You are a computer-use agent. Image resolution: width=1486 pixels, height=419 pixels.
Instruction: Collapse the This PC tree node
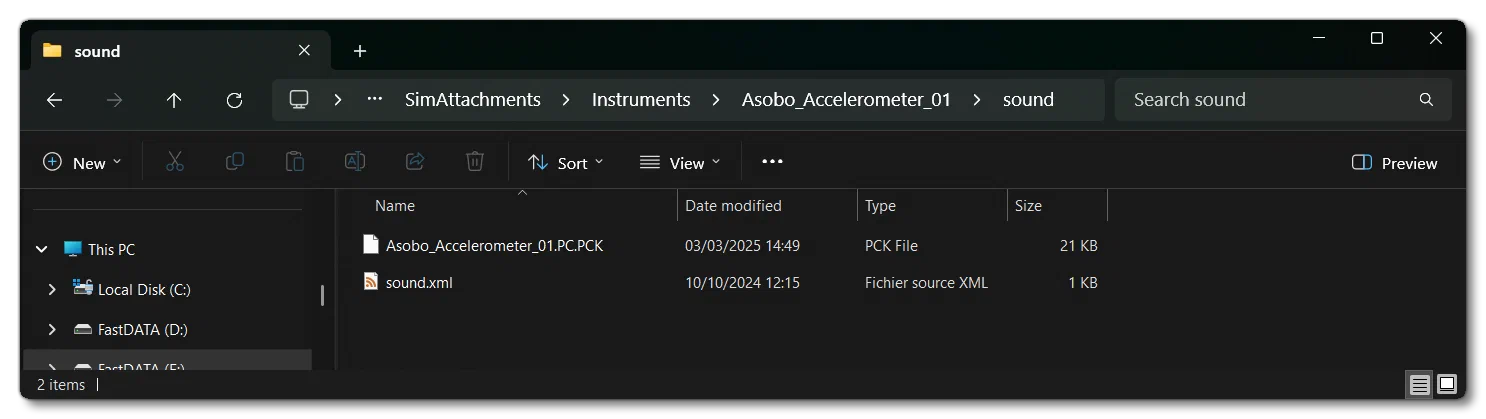(42, 249)
